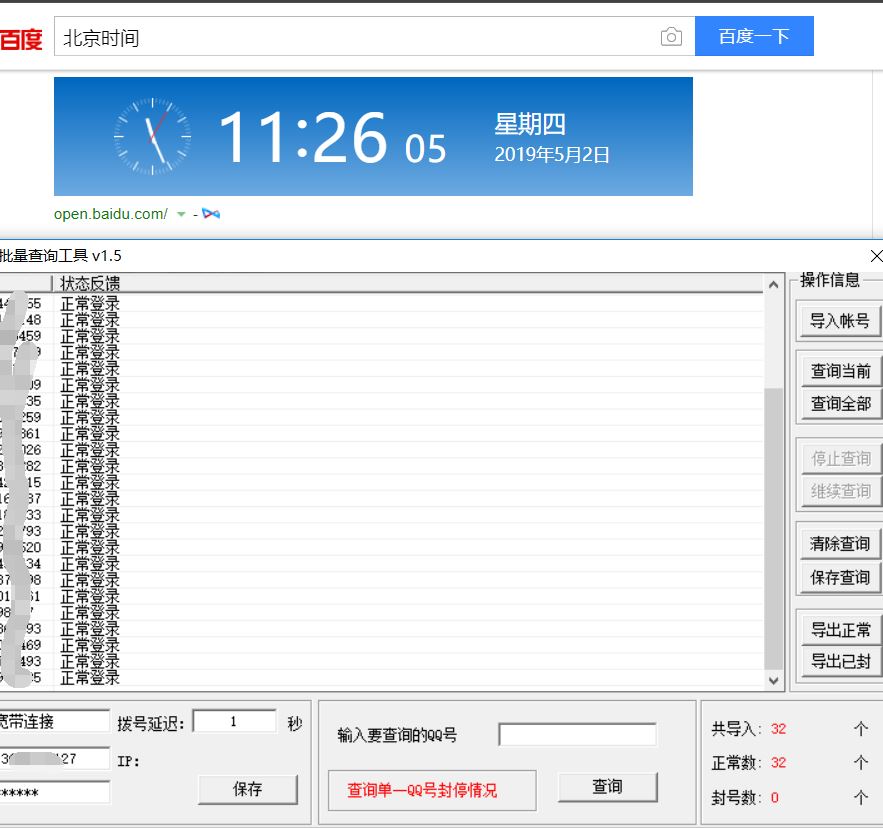Click the list scroll-down arrow
The height and width of the screenshot is (828, 883).
coord(774,680)
